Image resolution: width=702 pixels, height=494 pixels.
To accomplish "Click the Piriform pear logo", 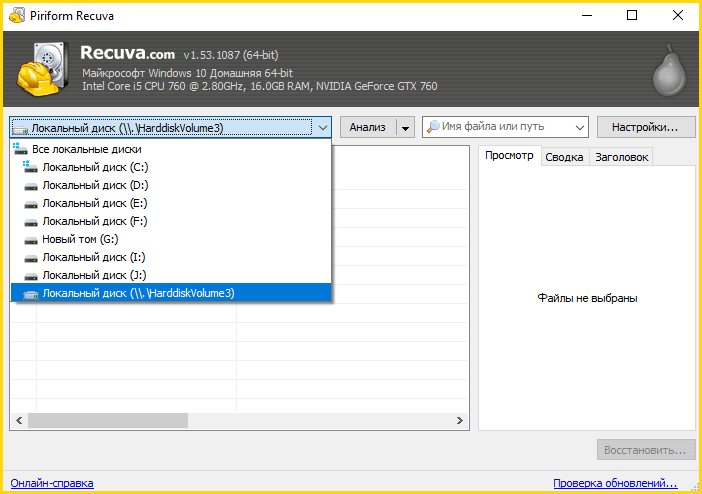I will 670,70.
